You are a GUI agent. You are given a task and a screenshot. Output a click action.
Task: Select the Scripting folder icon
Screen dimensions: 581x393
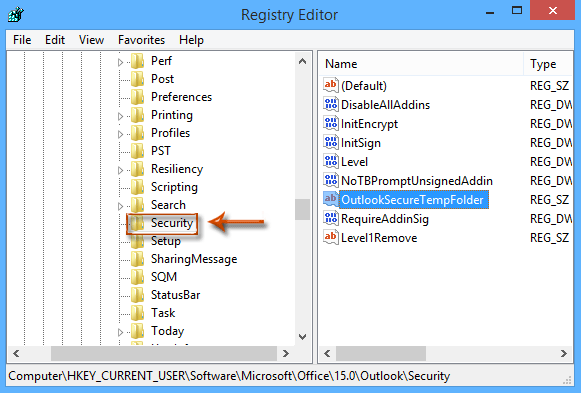[137, 187]
